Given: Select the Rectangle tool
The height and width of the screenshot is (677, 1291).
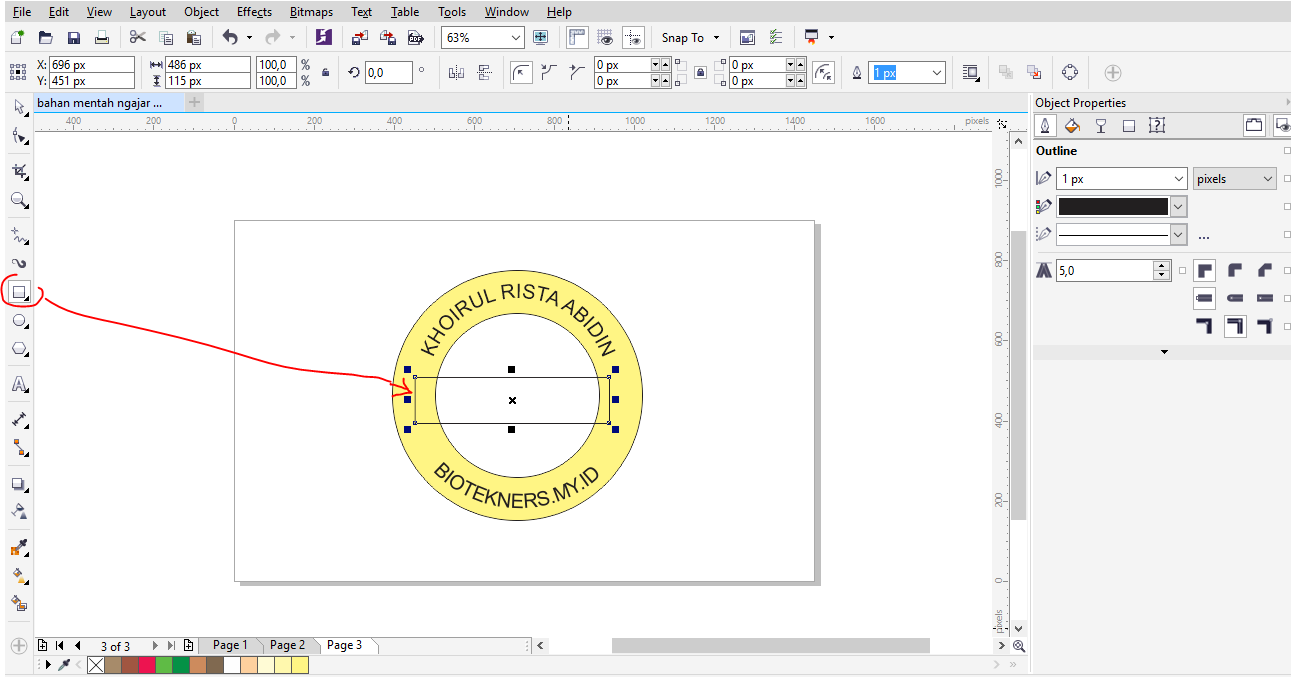Looking at the screenshot, I should pos(19,292).
